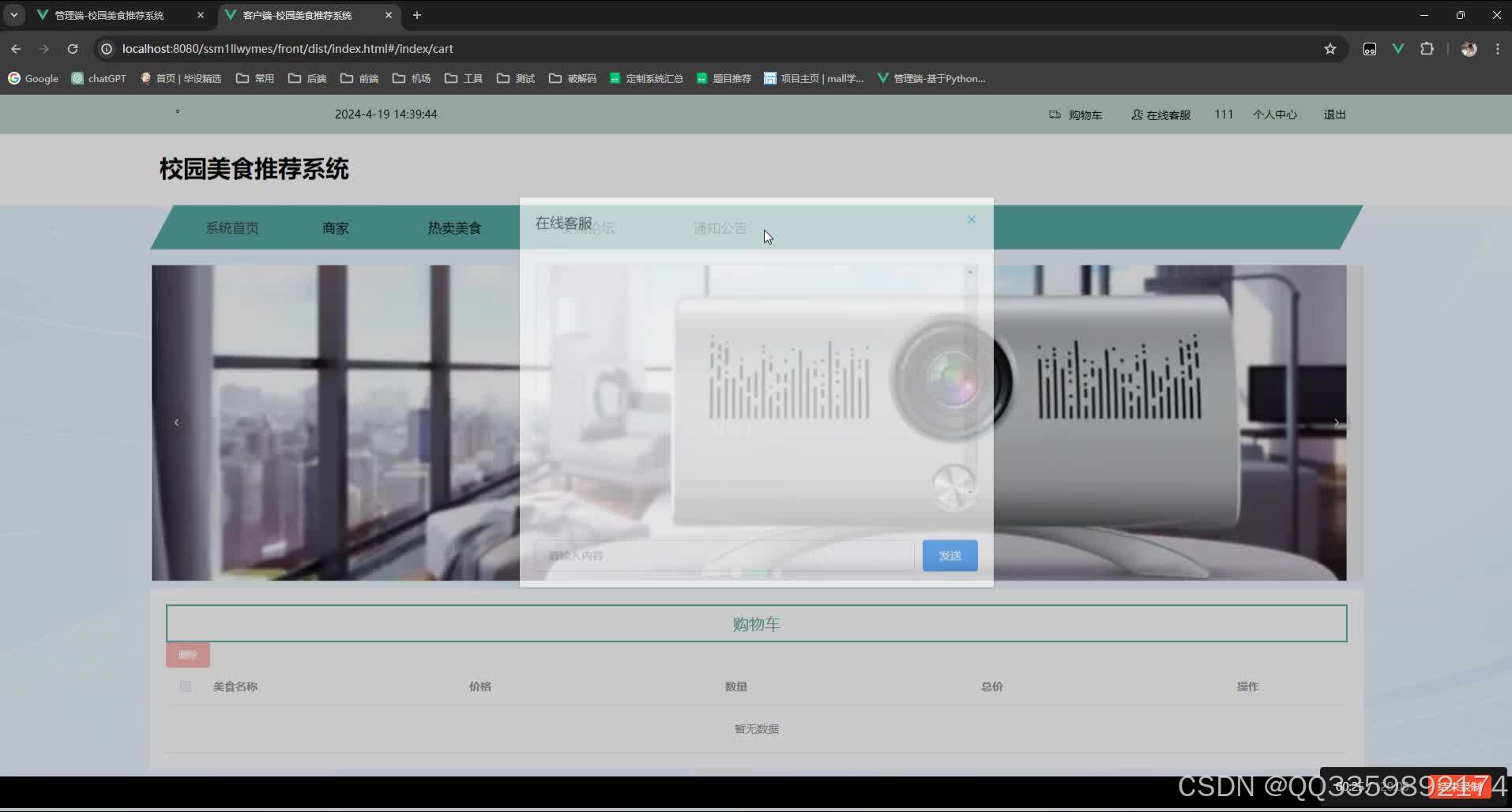This screenshot has height=812, width=1512.
Task: Open the 工具 bookmark folder
Action: click(464, 78)
